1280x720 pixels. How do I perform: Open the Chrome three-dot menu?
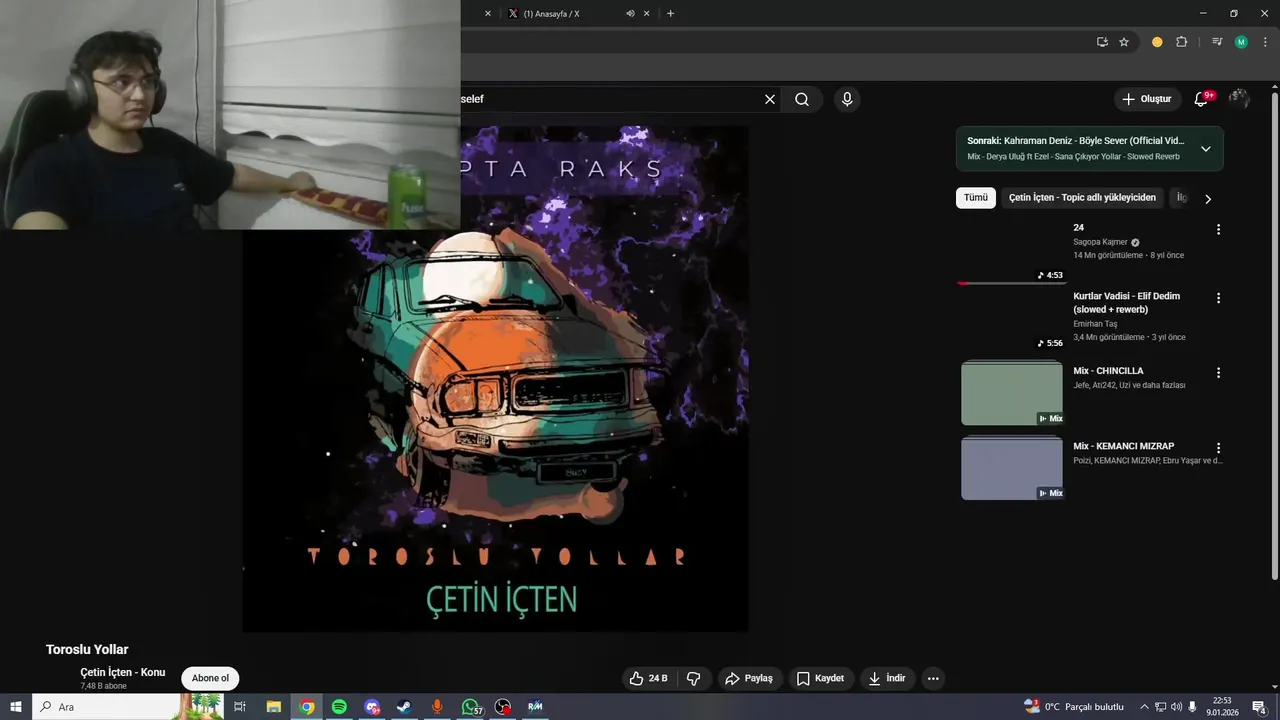1265,42
